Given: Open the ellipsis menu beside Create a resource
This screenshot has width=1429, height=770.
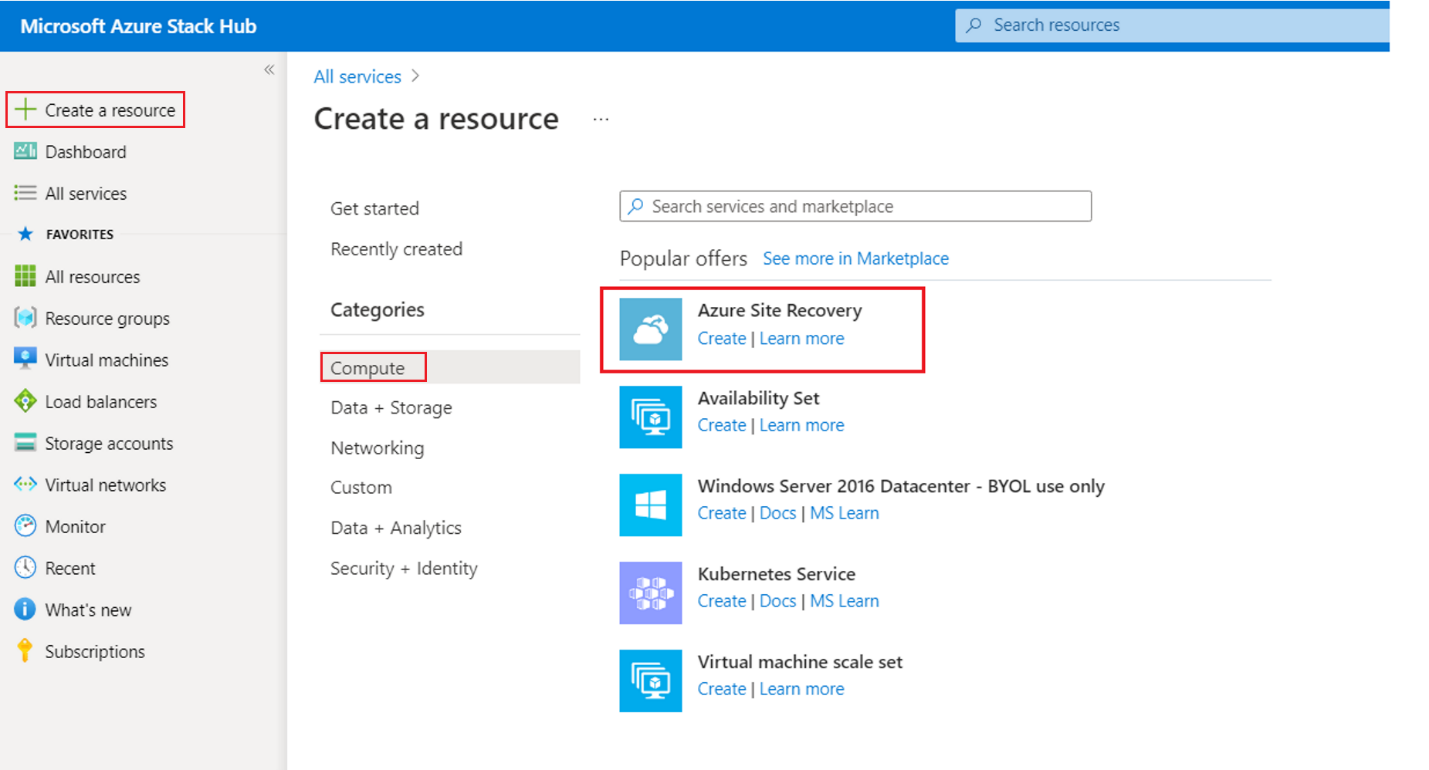Looking at the screenshot, I should 600,119.
